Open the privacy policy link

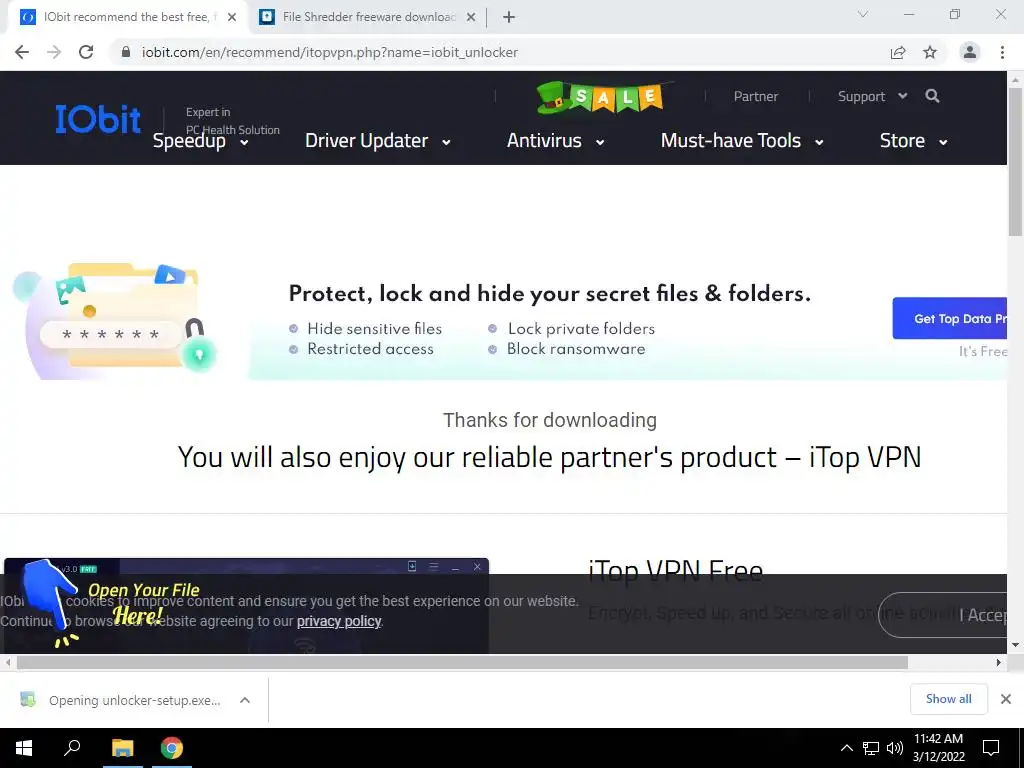pyautogui.click(x=339, y=621)
